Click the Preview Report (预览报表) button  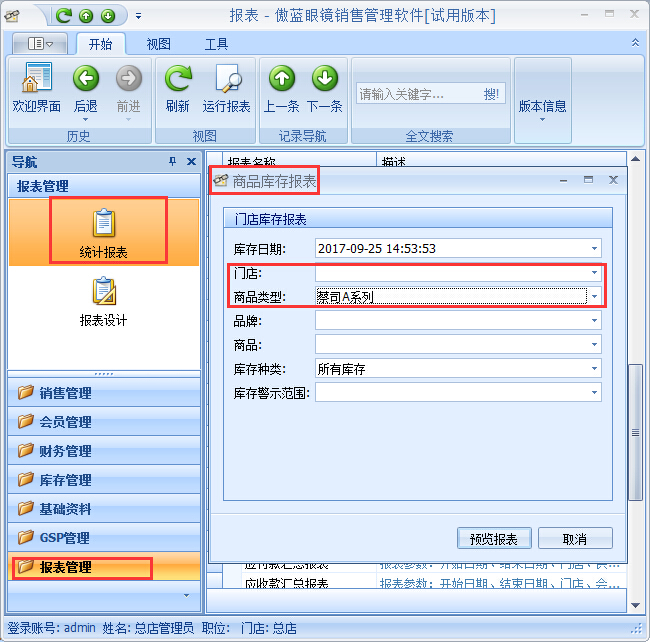pyautogui.click(x=493, y=539)
